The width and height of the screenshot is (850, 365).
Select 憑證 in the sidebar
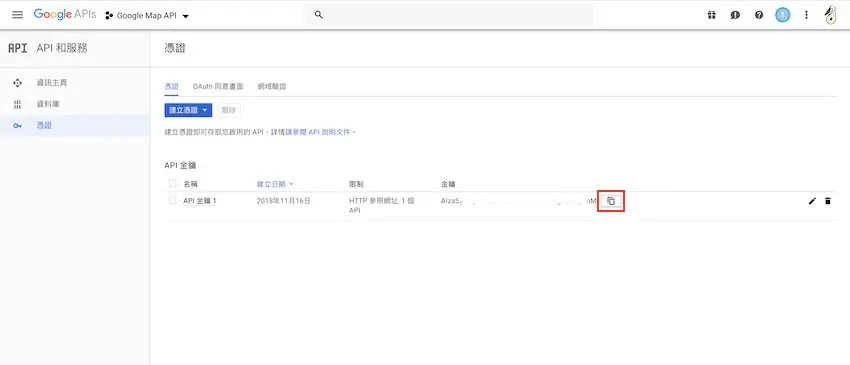point(75,126)
